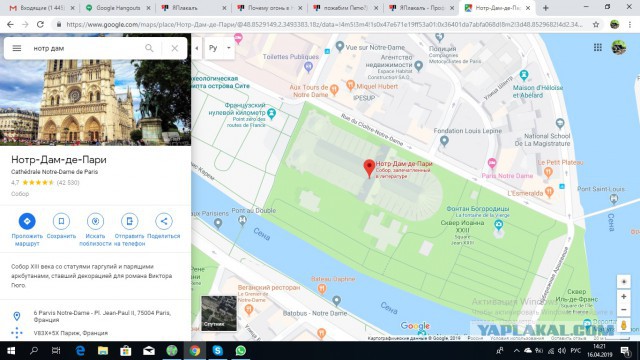Click the Поделиться label

click(164, 236)
